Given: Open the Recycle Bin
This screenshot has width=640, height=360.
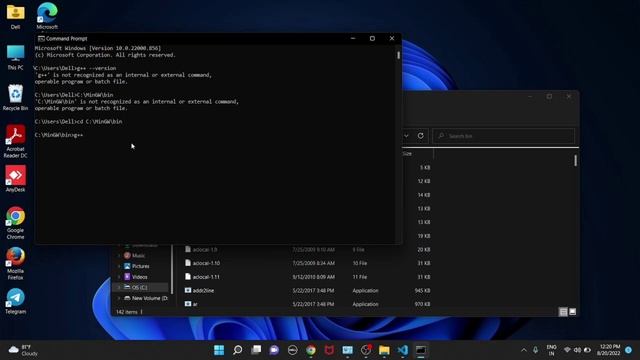Looking at the screenshot, I should click(x=16, y=98).
